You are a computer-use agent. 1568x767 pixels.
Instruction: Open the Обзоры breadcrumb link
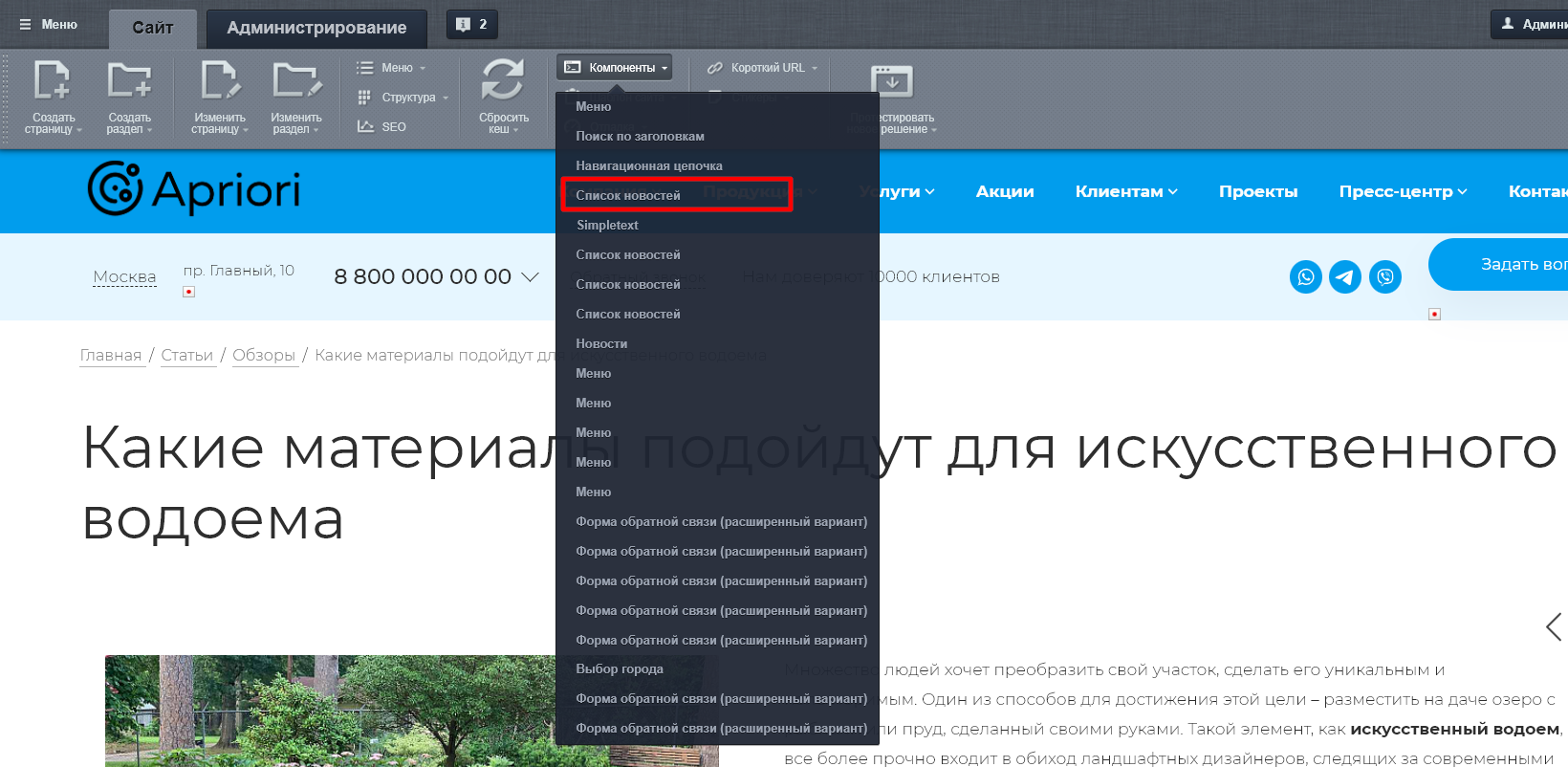[264, 355]
